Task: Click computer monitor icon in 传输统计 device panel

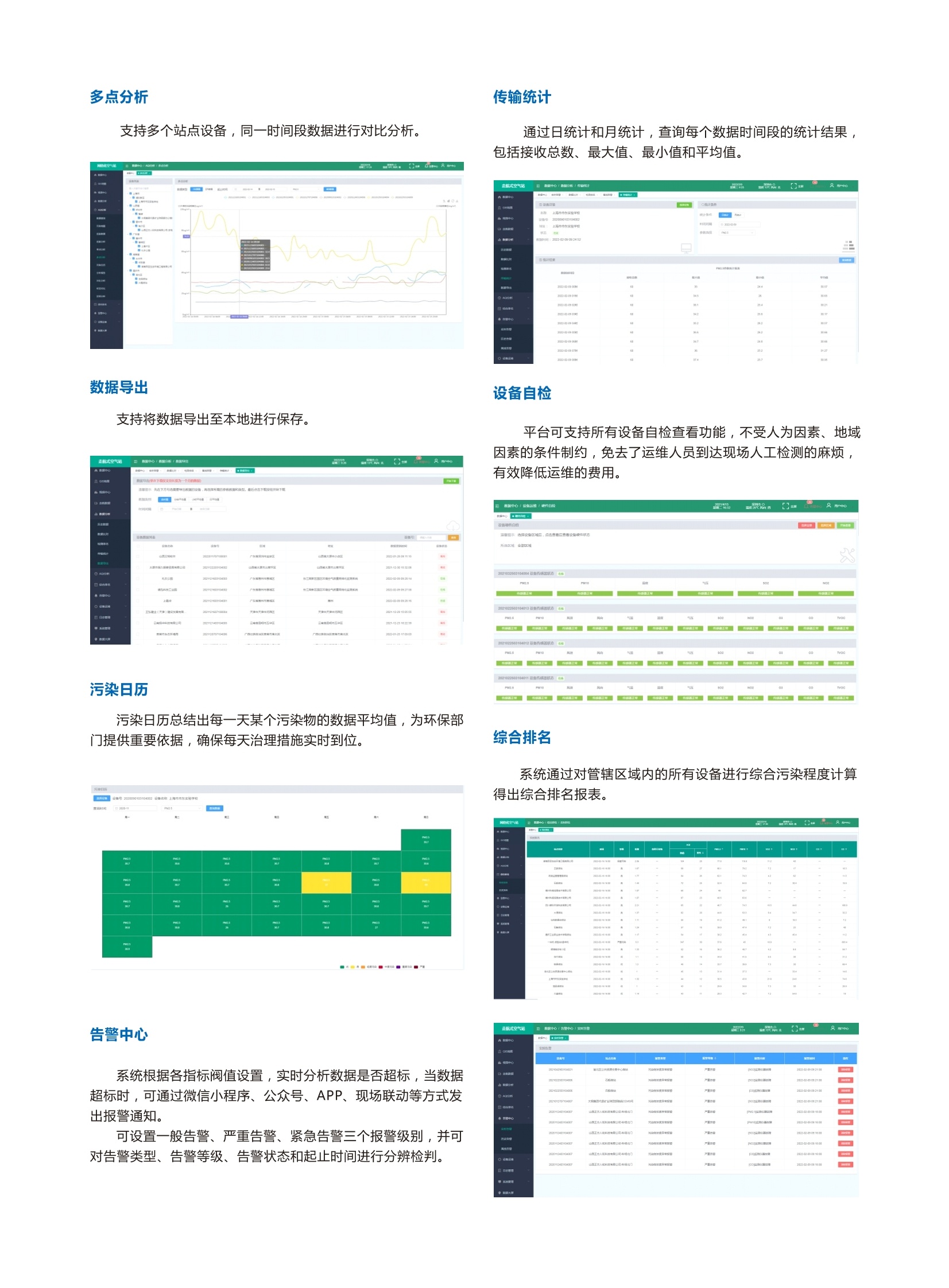Action: pyautogui.click(x=687, y=249)
